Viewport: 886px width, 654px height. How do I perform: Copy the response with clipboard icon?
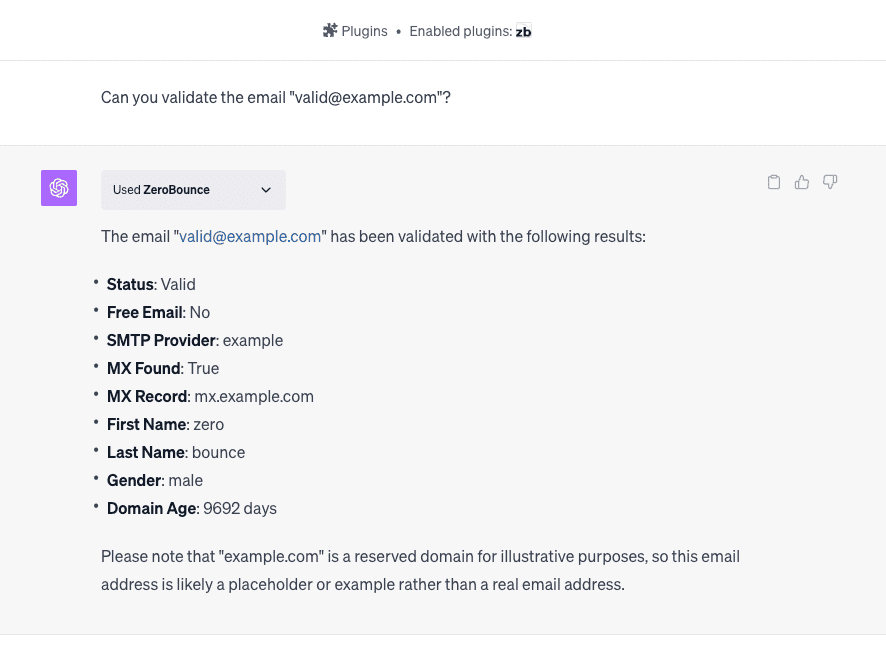click(773, 182)
